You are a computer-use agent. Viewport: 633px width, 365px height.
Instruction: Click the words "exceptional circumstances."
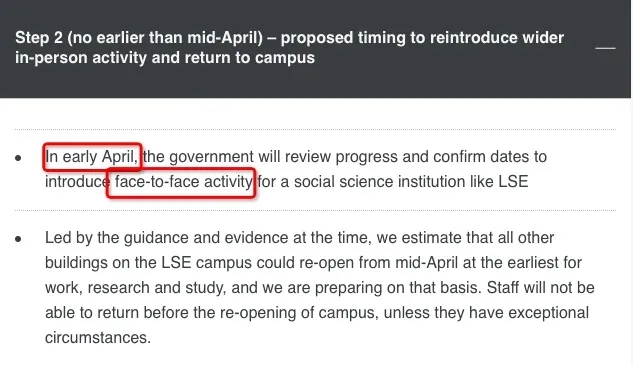317,325
